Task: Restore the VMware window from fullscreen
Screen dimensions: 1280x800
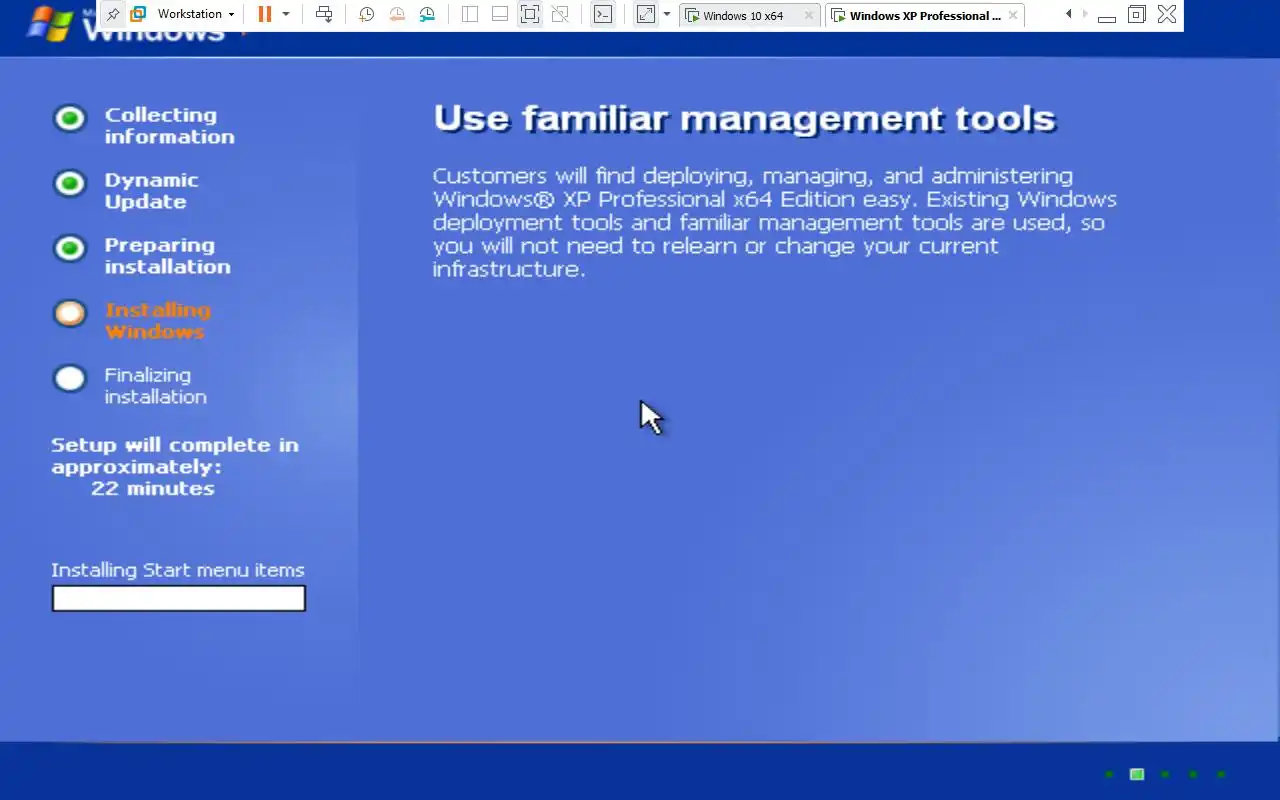Action: point(1137,14)
